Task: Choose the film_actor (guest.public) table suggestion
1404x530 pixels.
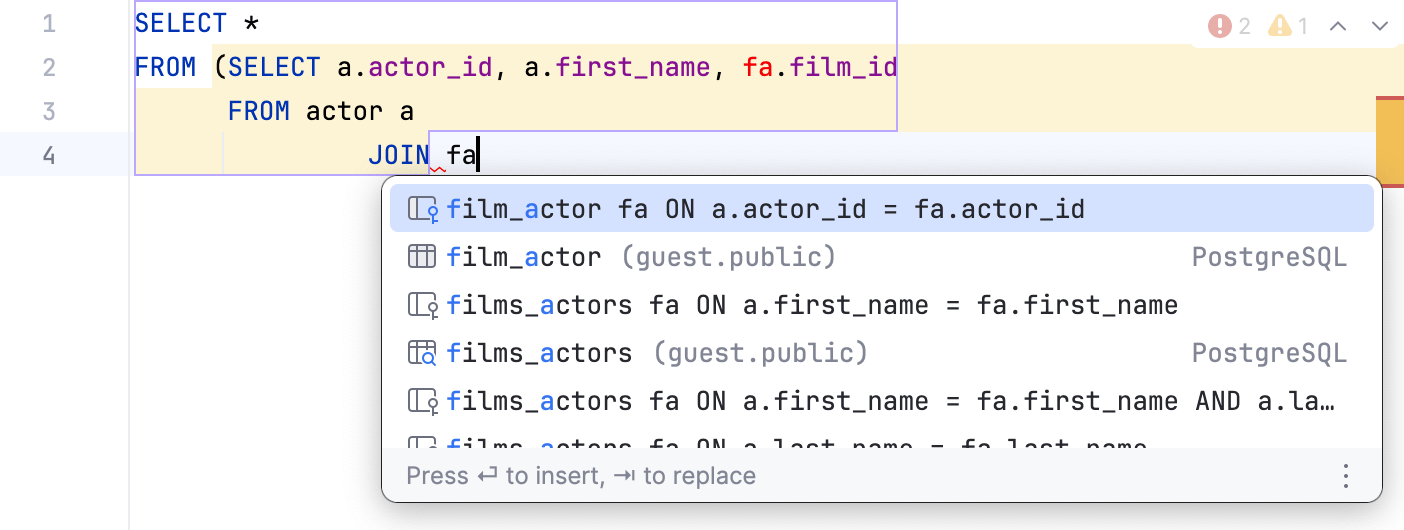Action: 640,257
